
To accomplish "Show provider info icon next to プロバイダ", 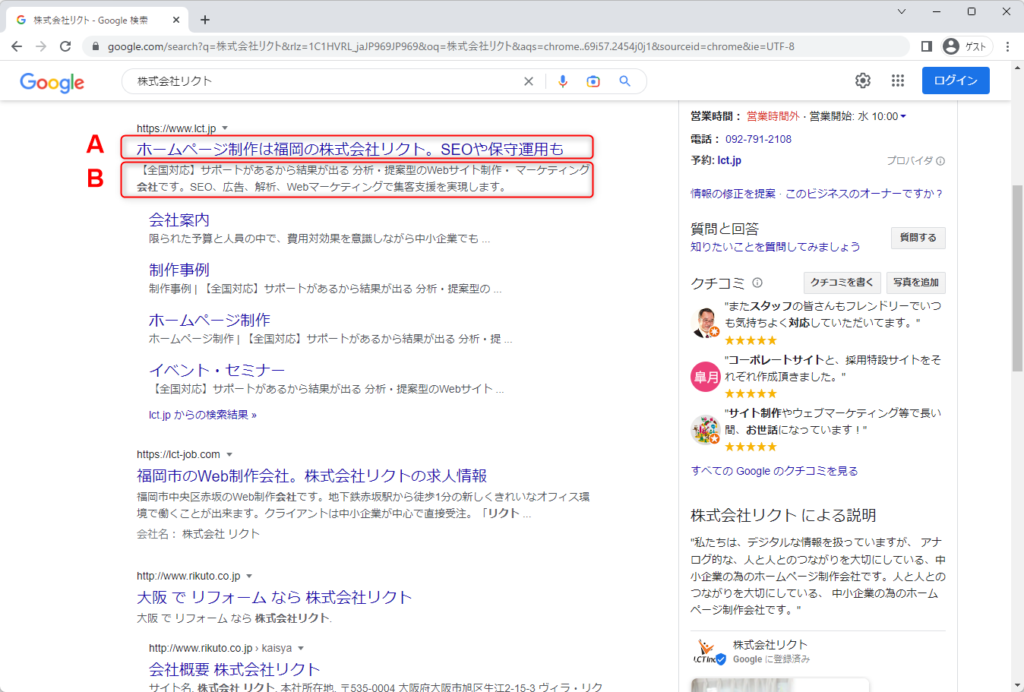I will click(x=940, y=161).
